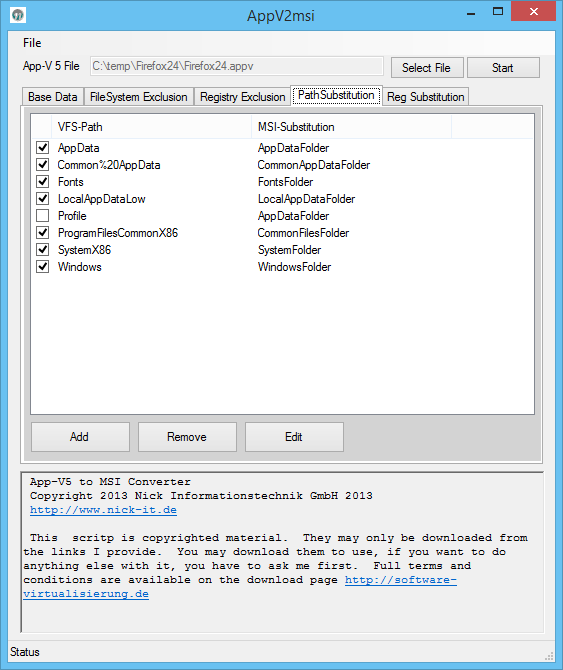Switch to the Base Data tab

click(53, 97)
